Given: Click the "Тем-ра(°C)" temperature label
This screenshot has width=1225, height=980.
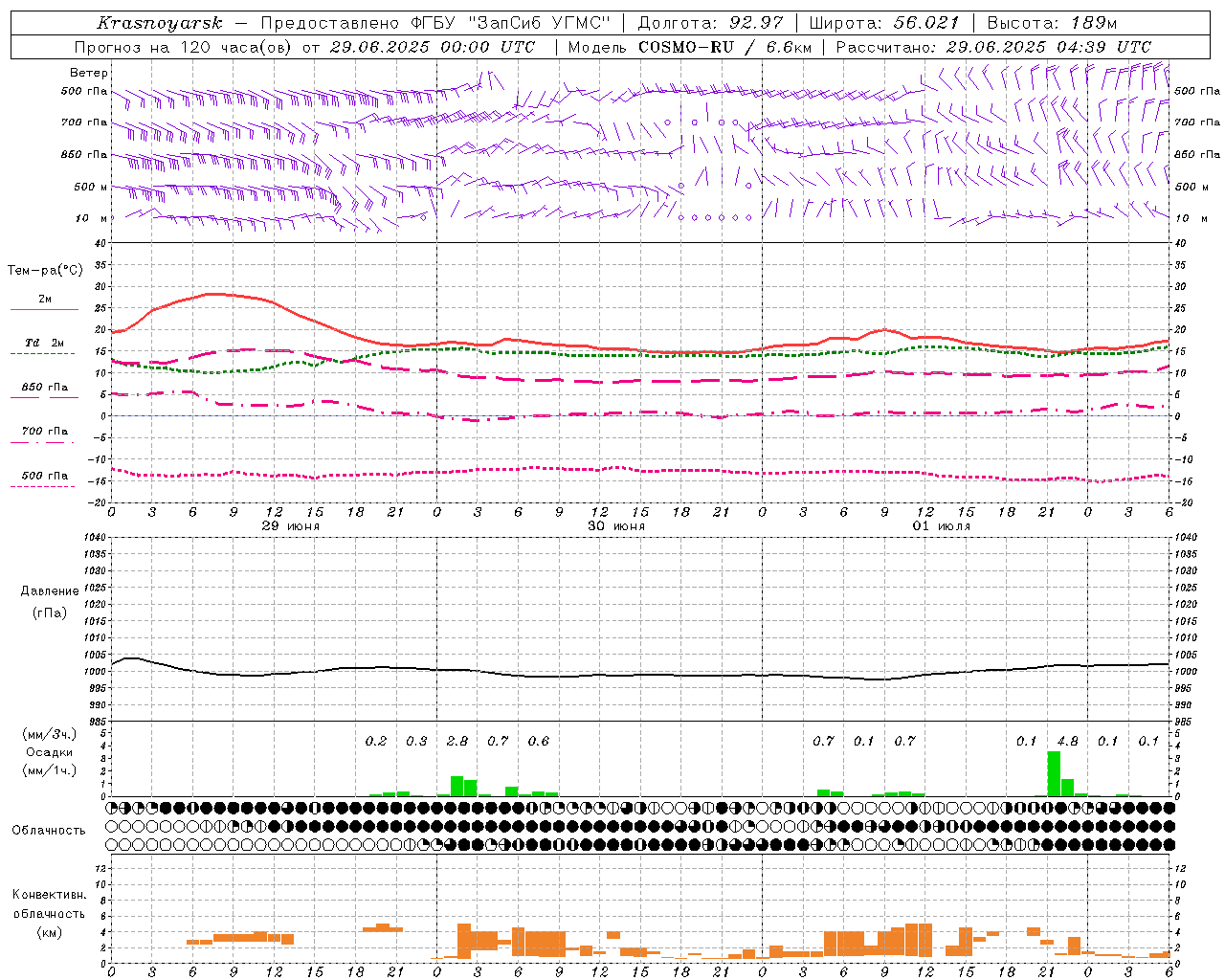Looking at the screenshot, I should point(45,271).
